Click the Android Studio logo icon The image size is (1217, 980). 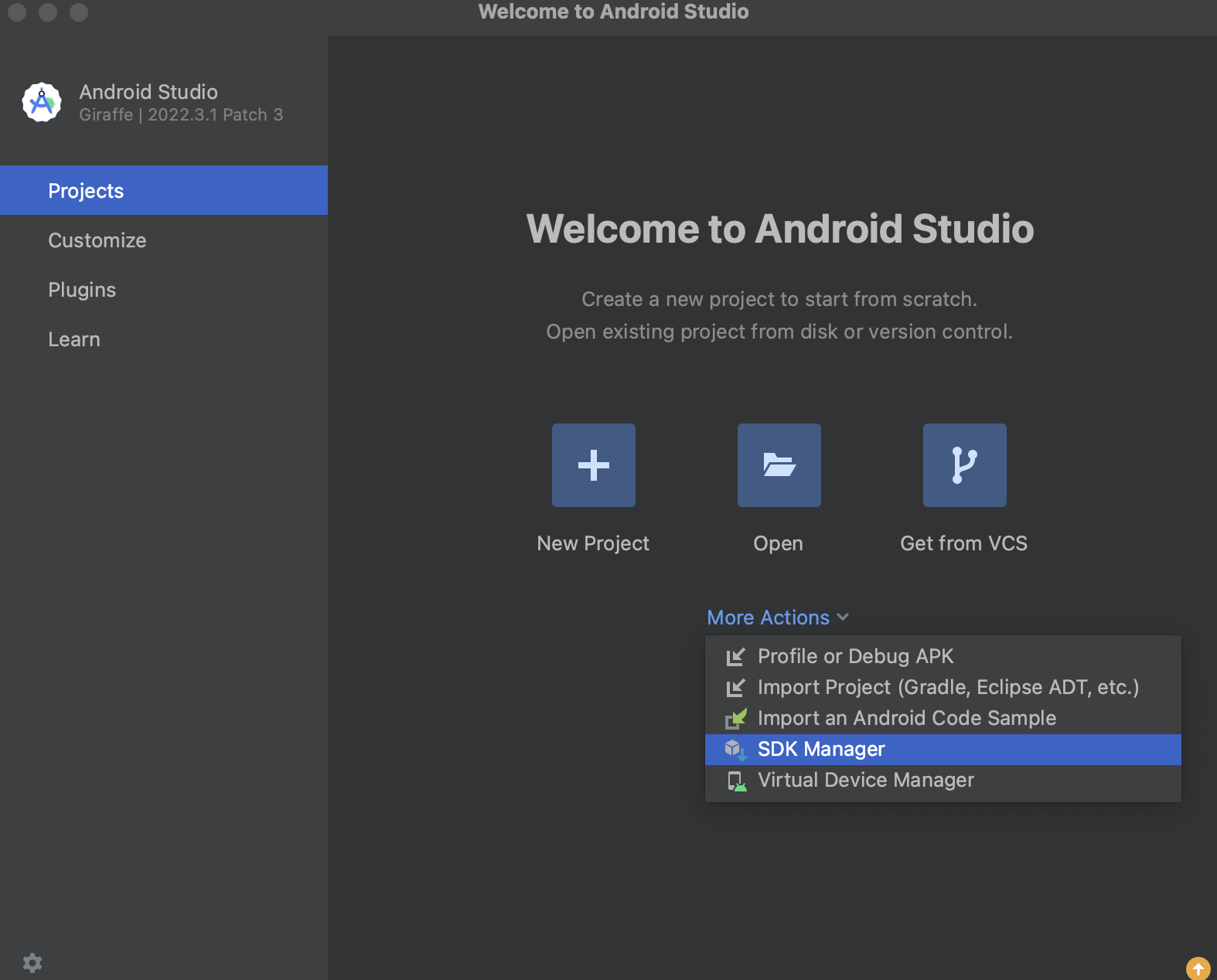tap(42, 102)
